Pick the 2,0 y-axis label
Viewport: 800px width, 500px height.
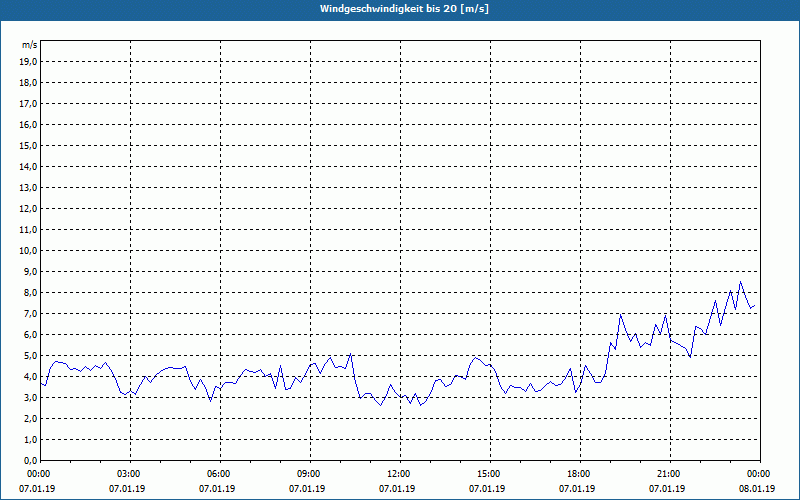30,418
